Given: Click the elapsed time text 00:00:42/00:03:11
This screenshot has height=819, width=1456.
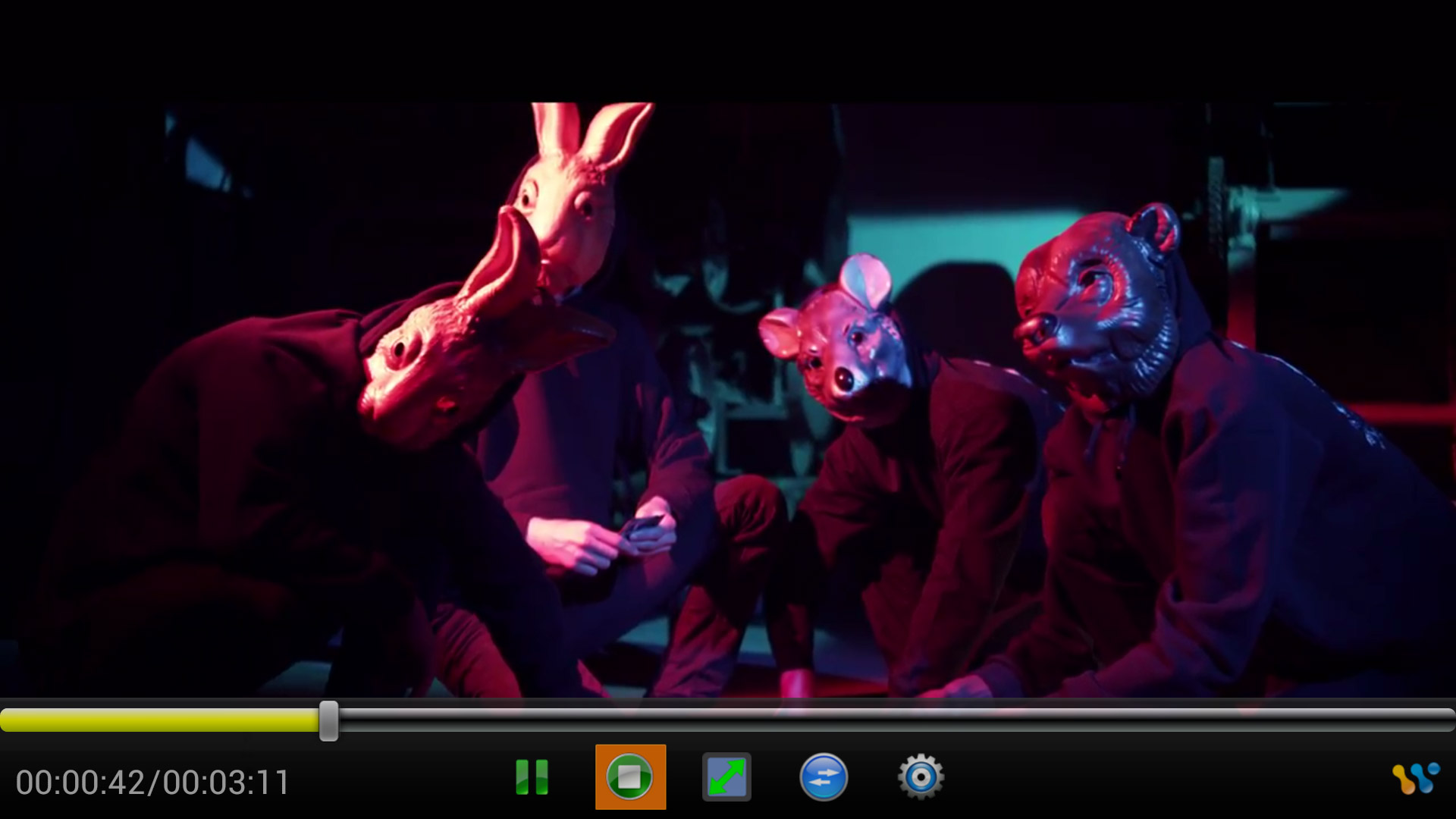Looking at the screenshot, I should click(x=152, y=783).
